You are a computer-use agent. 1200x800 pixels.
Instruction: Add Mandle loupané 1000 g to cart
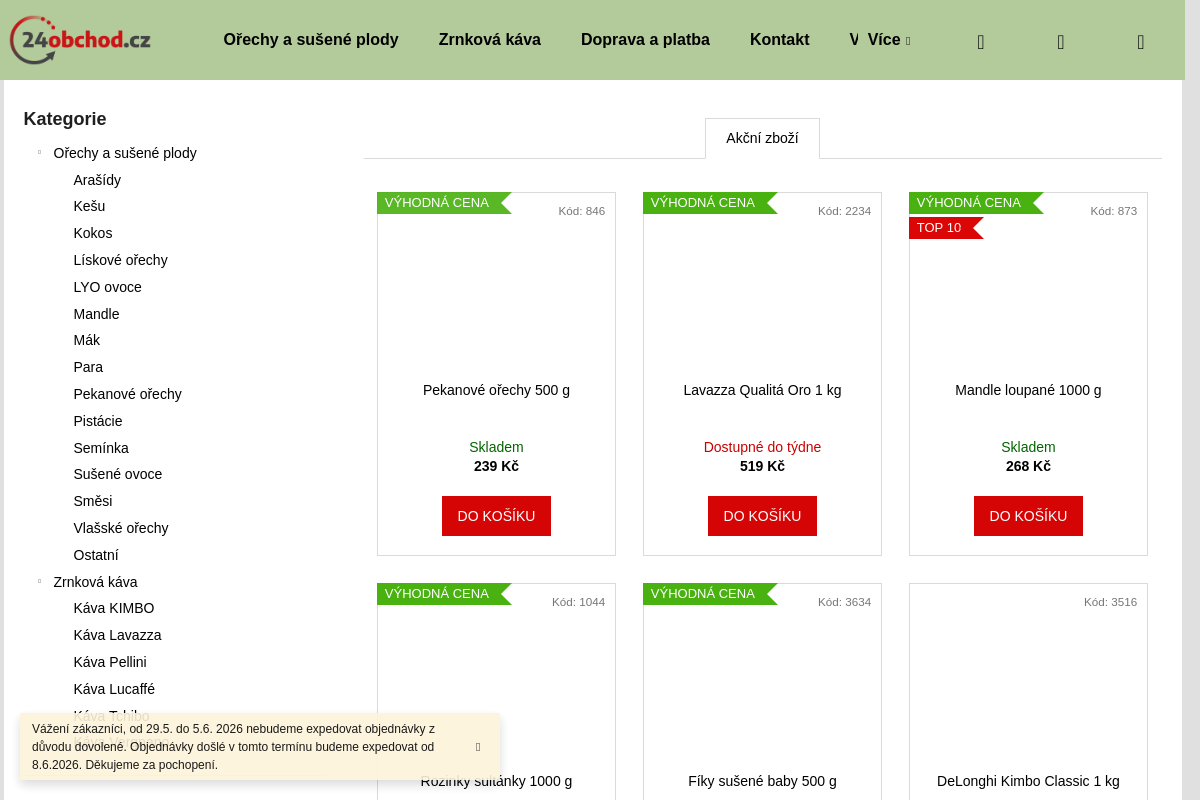point(1028,516)
